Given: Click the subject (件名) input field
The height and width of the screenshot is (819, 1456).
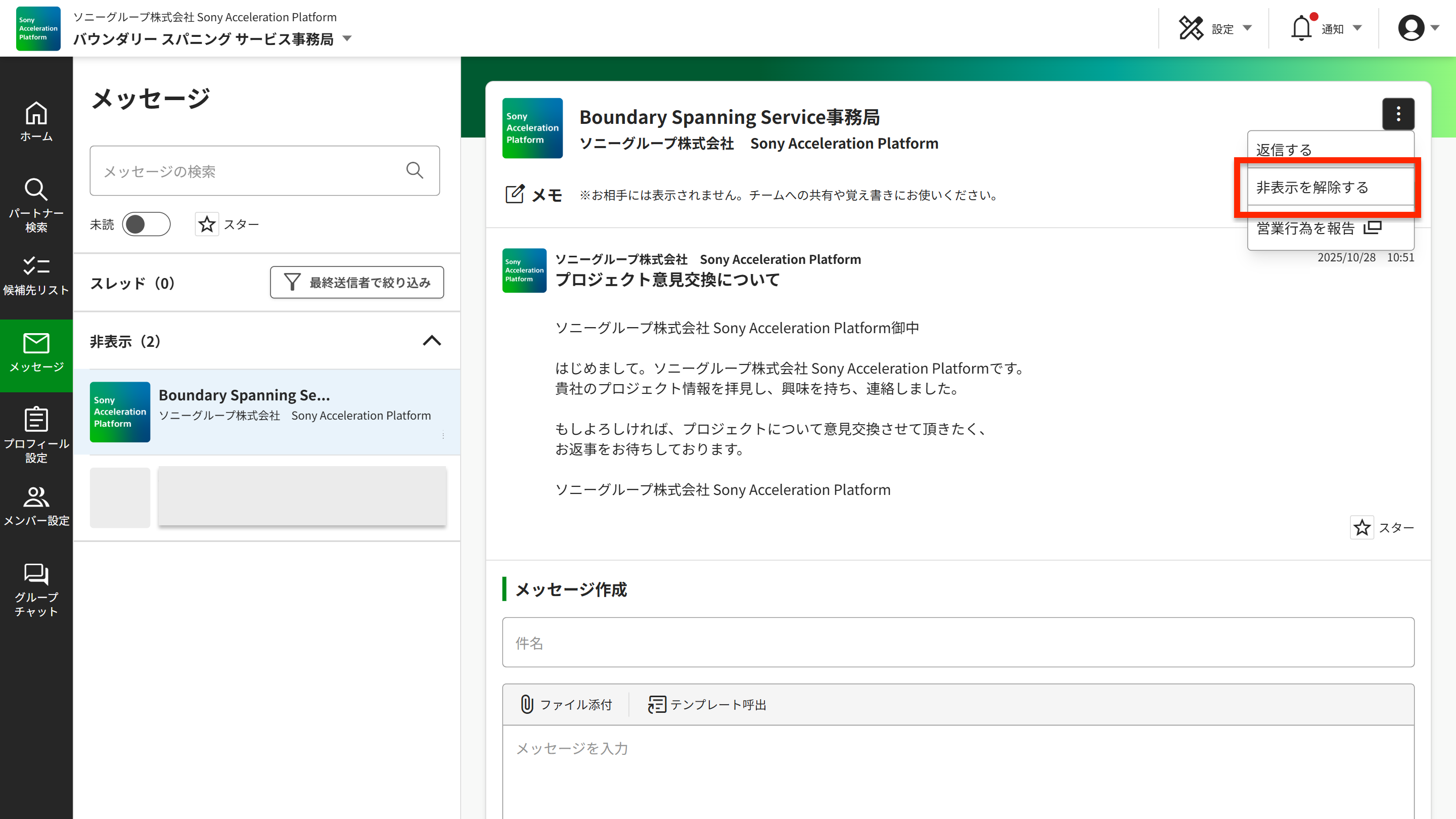Looking at the screenshot, I should pyautogui.click(x=958, y=642).
